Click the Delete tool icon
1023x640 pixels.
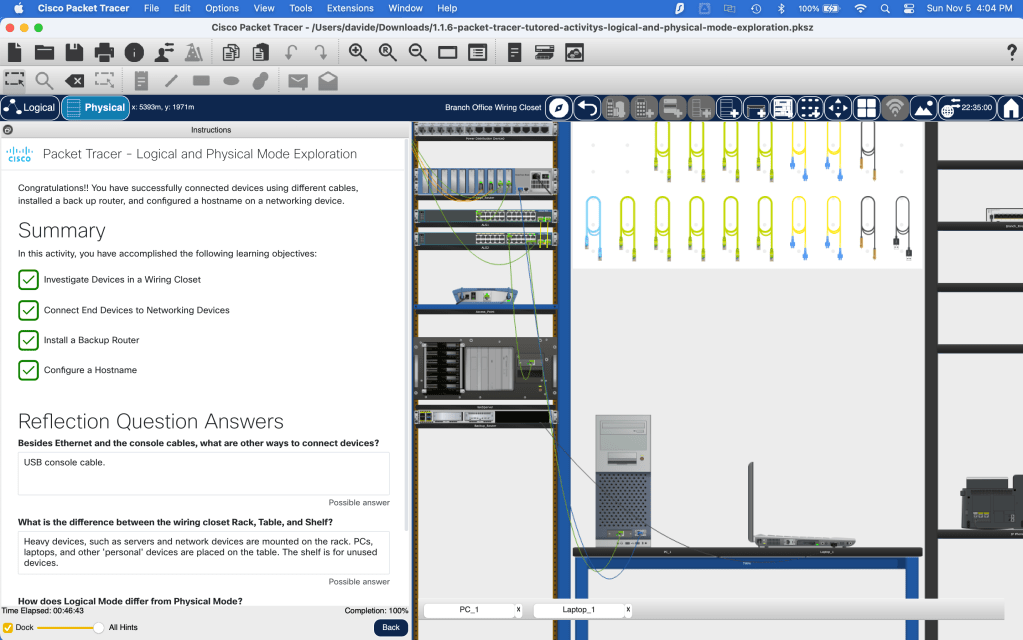tap(74, 81)
